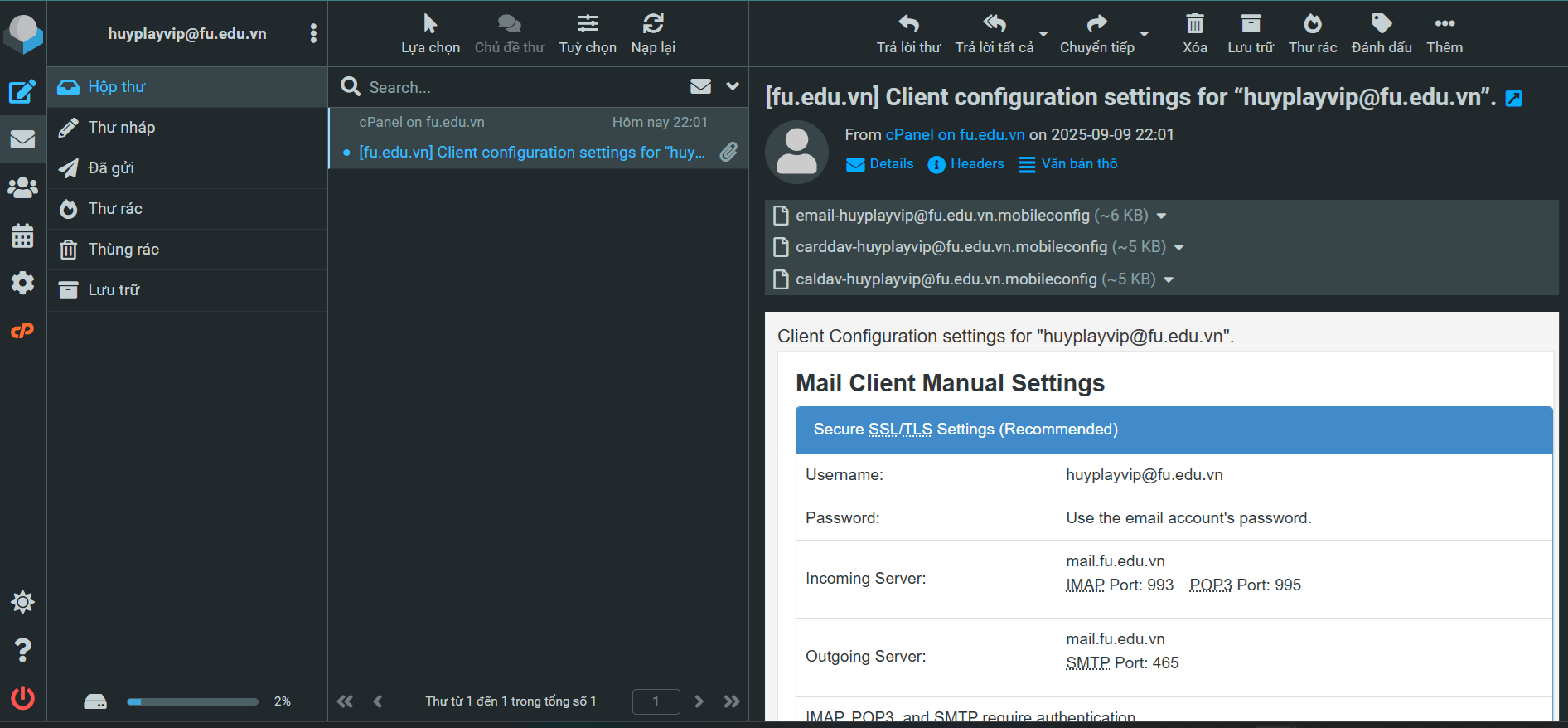
Task: Log out using the power icon
Action: pos(22,698)
